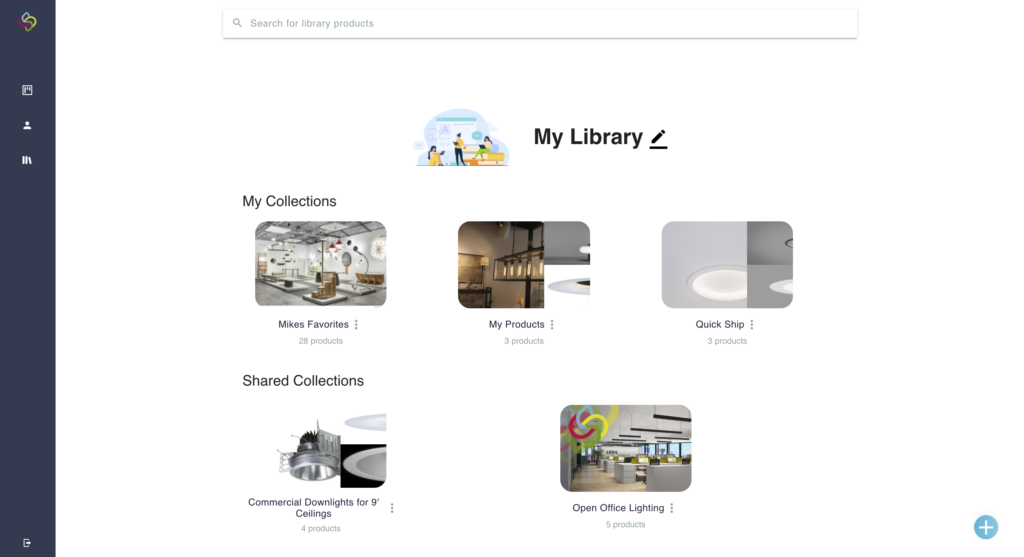Viewport: 1024px width, 557px height.
Task: Click the Open Office Lighting title link
Action: [x=618, y=508]
